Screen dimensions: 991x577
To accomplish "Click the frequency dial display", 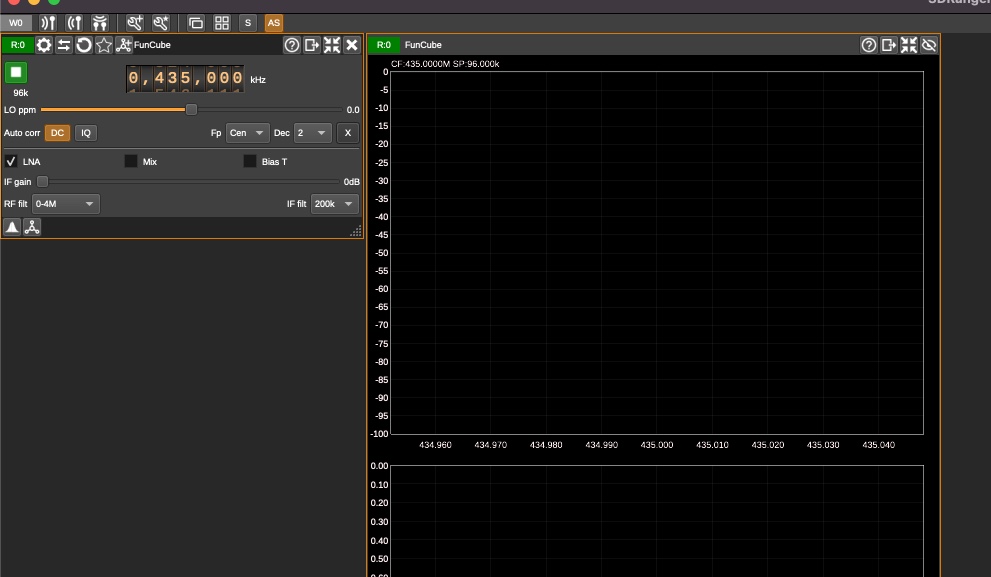I will point(185,78).
